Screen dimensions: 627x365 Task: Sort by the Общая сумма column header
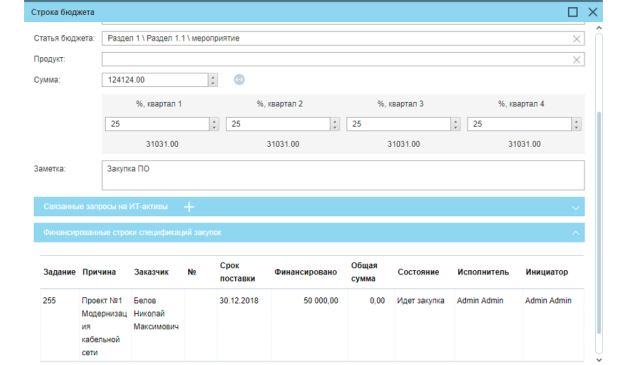click(364, 272)
